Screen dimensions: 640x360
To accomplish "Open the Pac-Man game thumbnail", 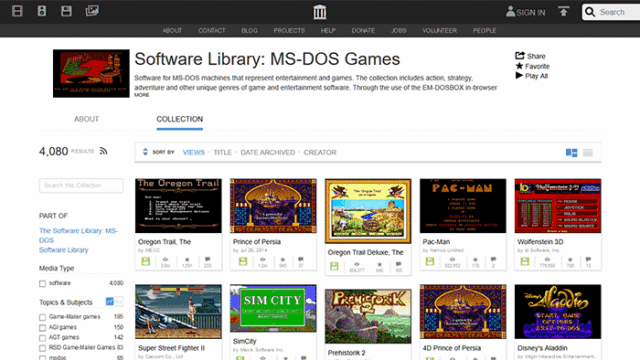I will [x=463, y=206].
